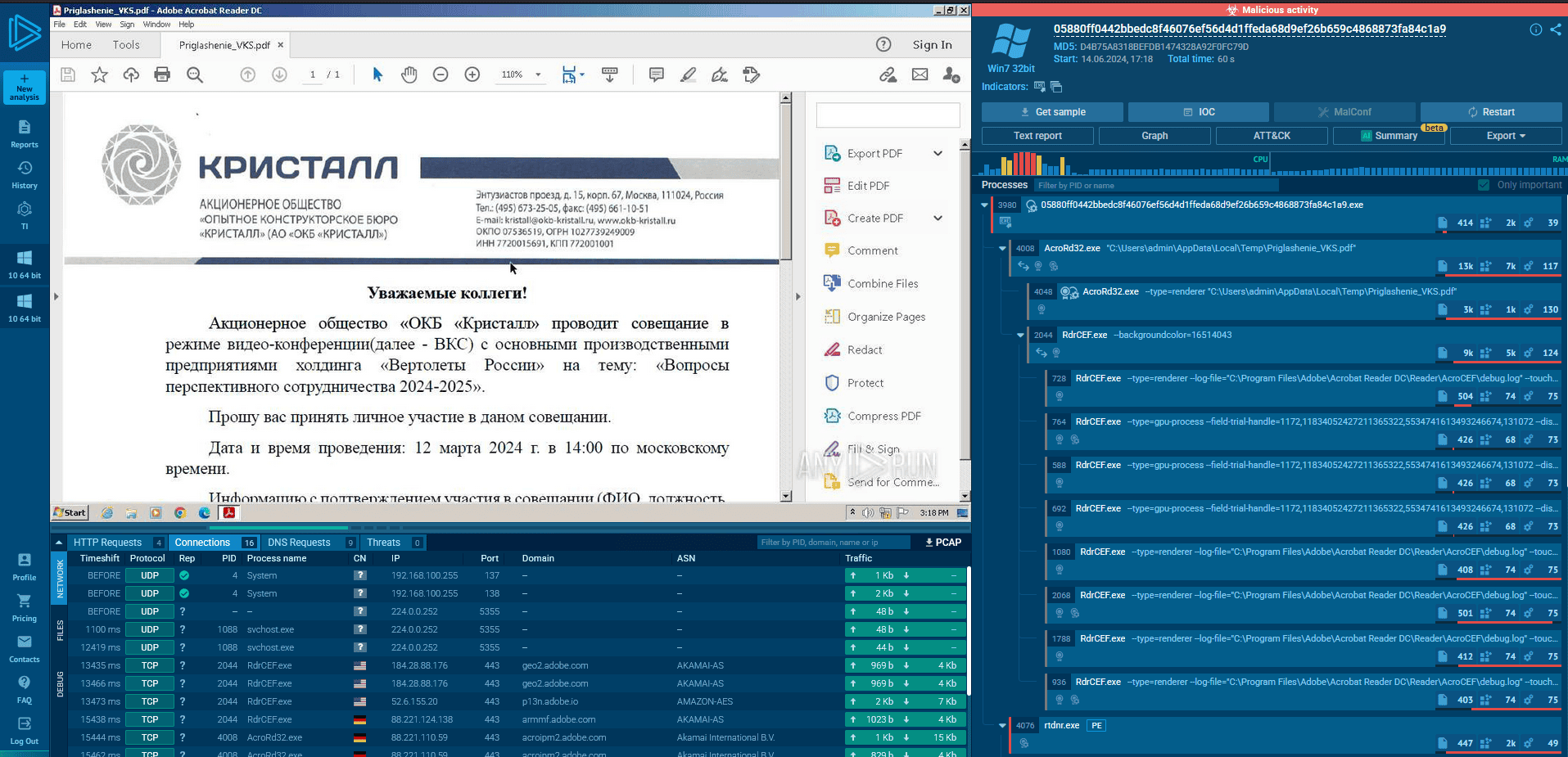
Task: Click the Acrobat sign document icon
Action: coord(720,74)
